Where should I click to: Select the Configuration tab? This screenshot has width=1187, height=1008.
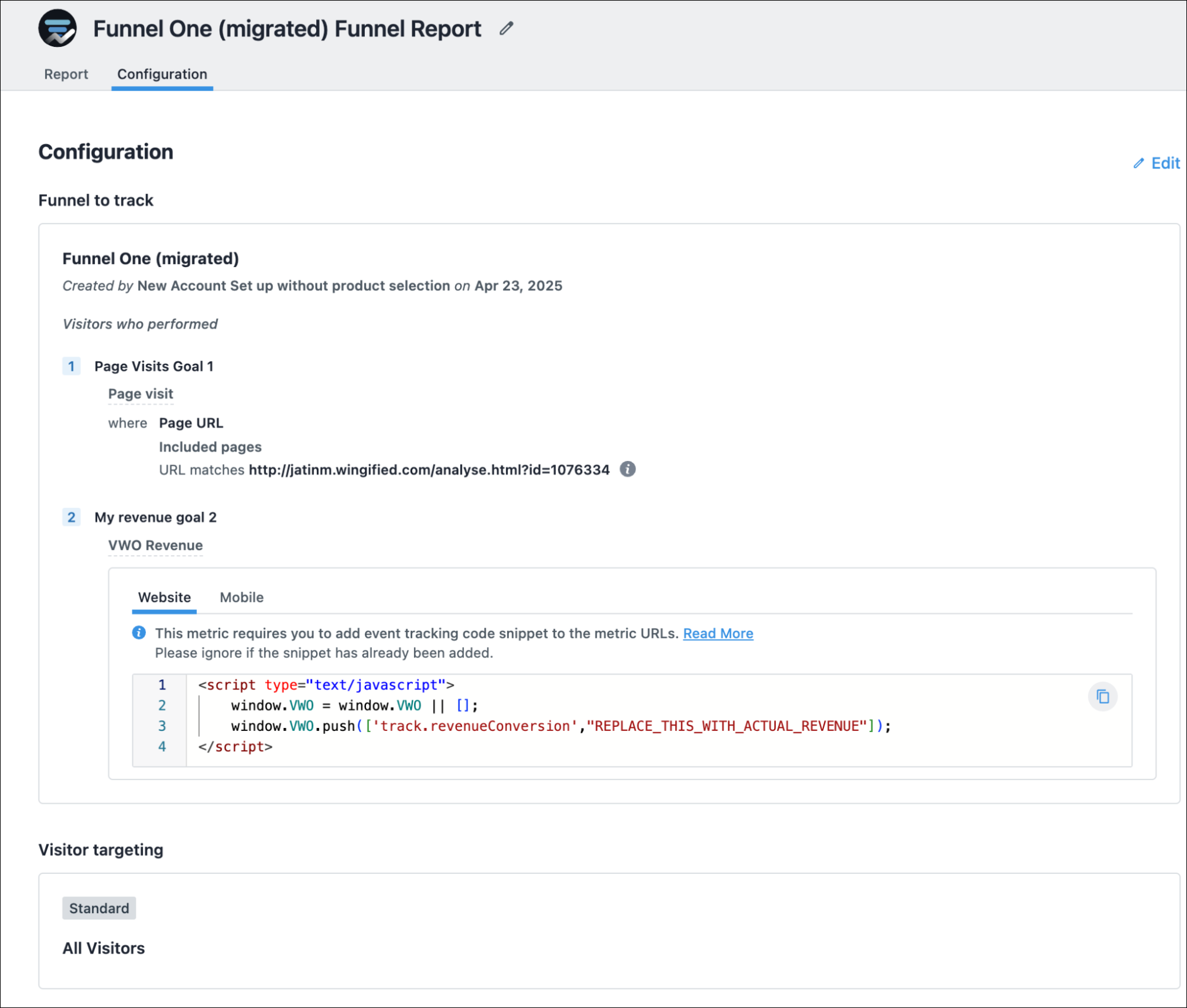(162, 74)
